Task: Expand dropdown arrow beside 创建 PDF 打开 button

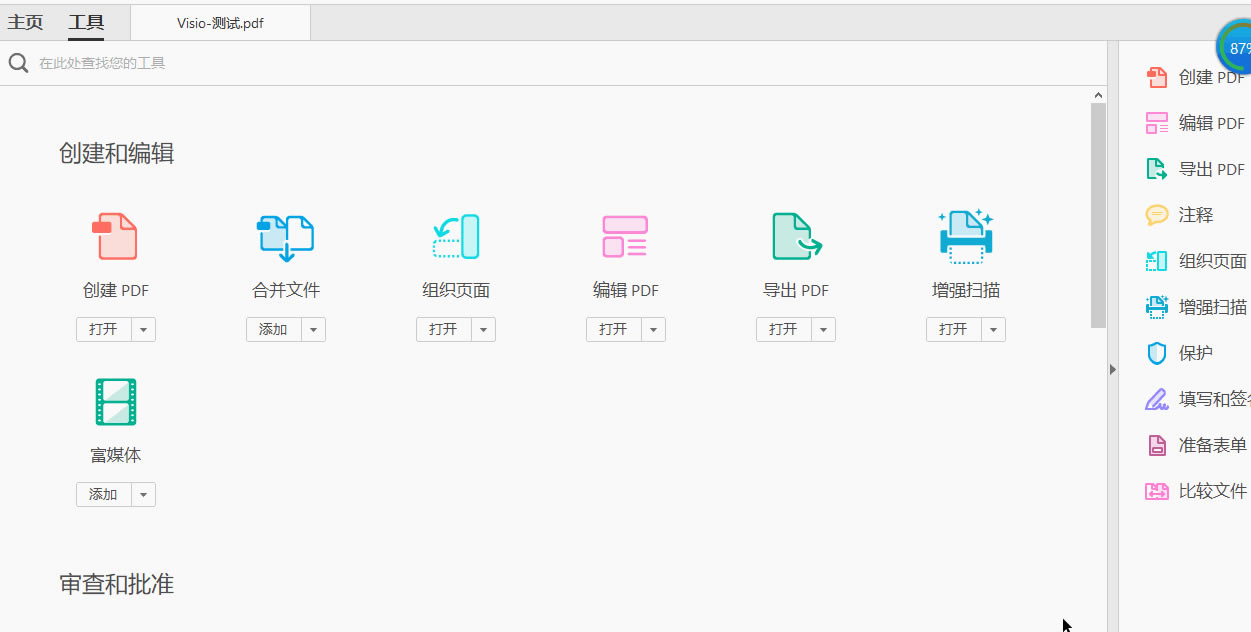Action: 143,329
